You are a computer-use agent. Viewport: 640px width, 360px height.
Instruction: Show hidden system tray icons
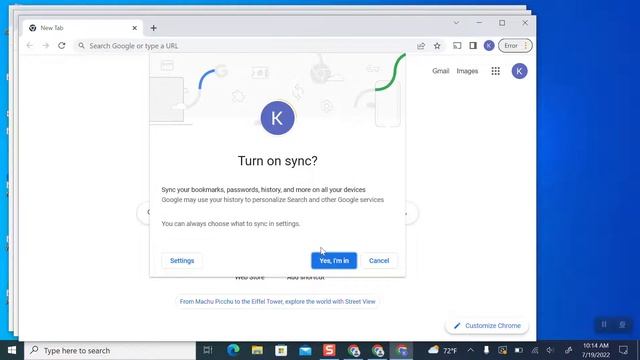click(x=470, y=350)
